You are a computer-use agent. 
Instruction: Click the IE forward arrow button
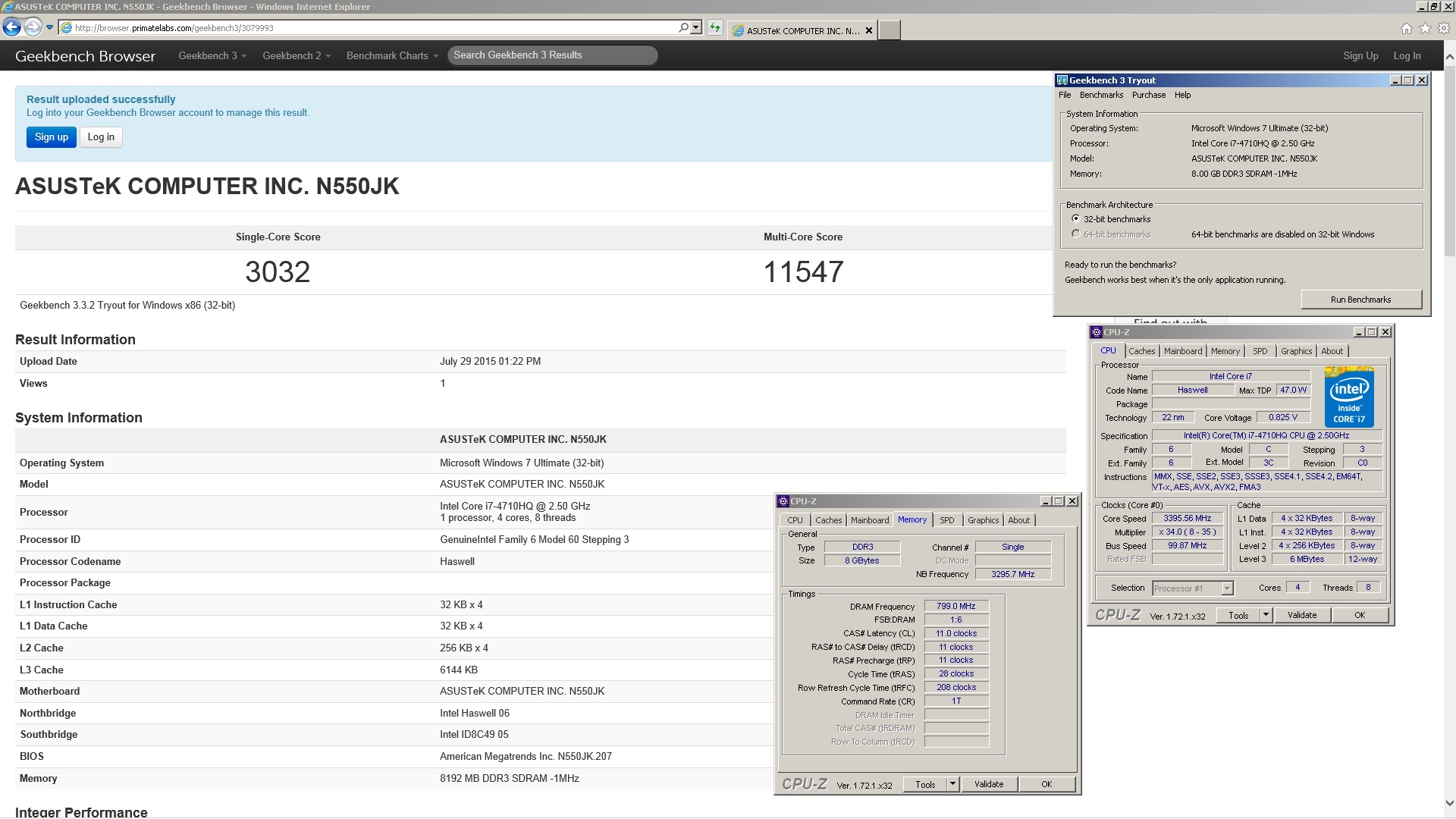tap(33, 28)
